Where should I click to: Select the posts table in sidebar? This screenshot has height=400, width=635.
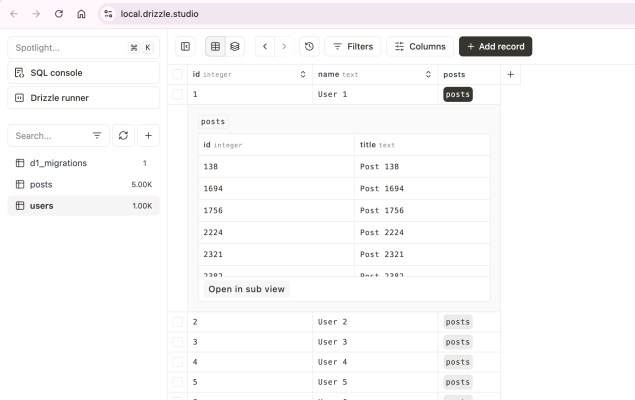(x=83, y=185)
